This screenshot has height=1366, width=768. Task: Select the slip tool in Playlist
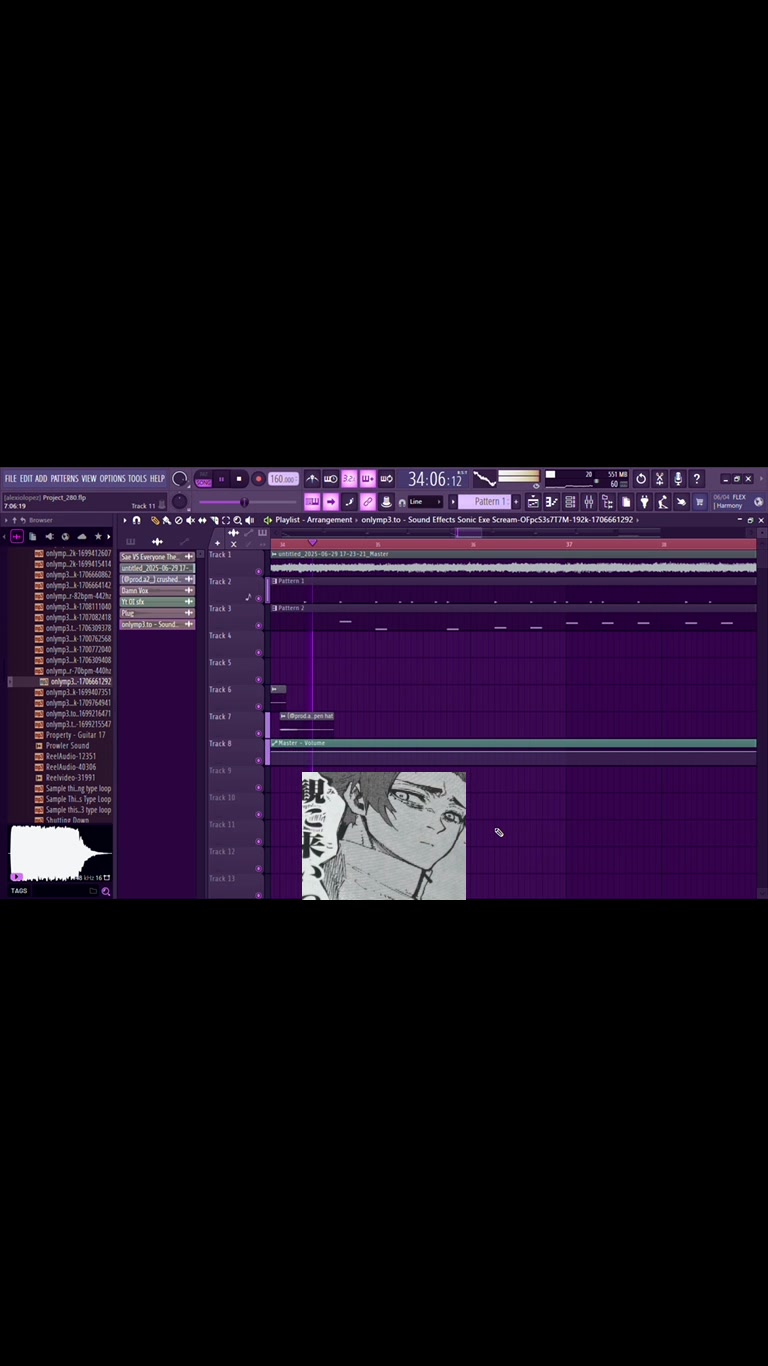coord(202,520)
